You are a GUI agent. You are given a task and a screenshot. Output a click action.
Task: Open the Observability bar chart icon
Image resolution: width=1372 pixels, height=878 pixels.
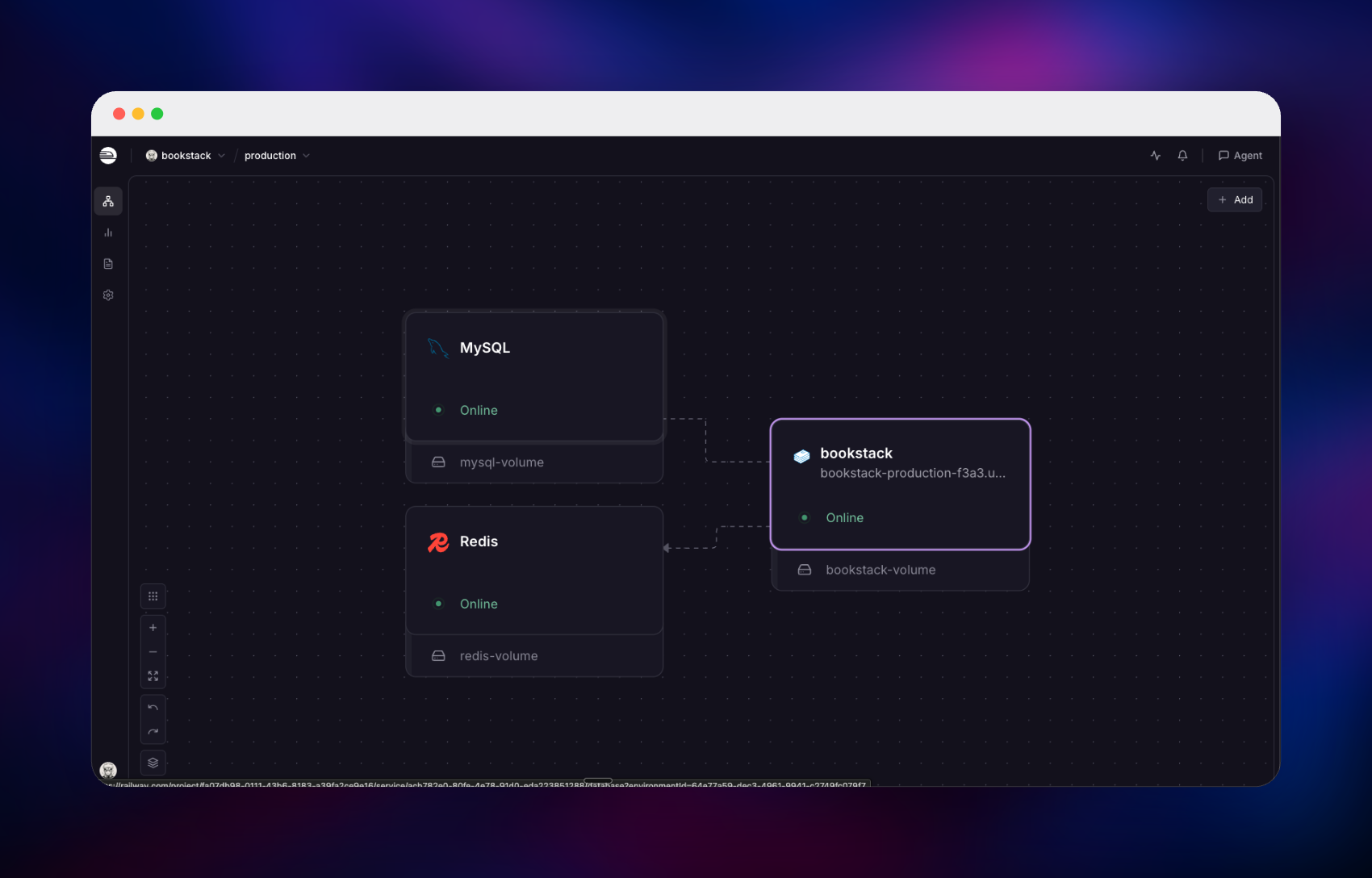(x=108, y=232)
